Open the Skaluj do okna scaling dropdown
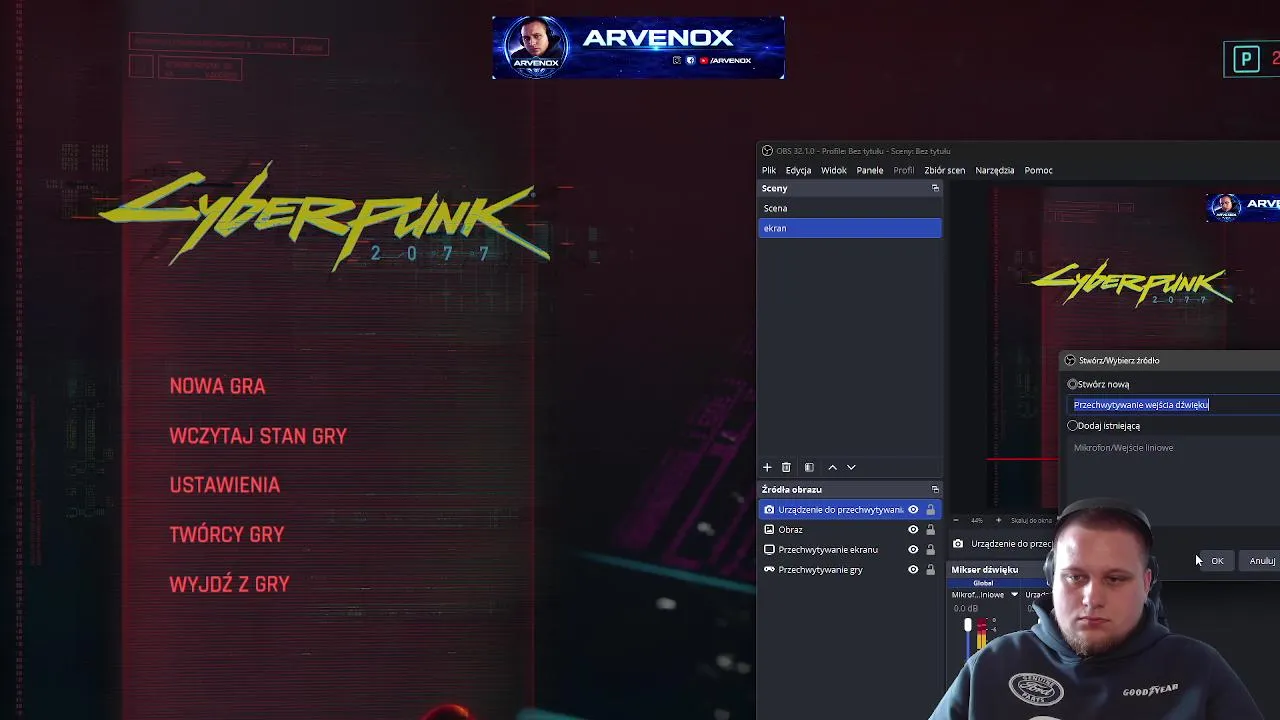Viewport: 1280px width, 720px height. (1031, 520)
